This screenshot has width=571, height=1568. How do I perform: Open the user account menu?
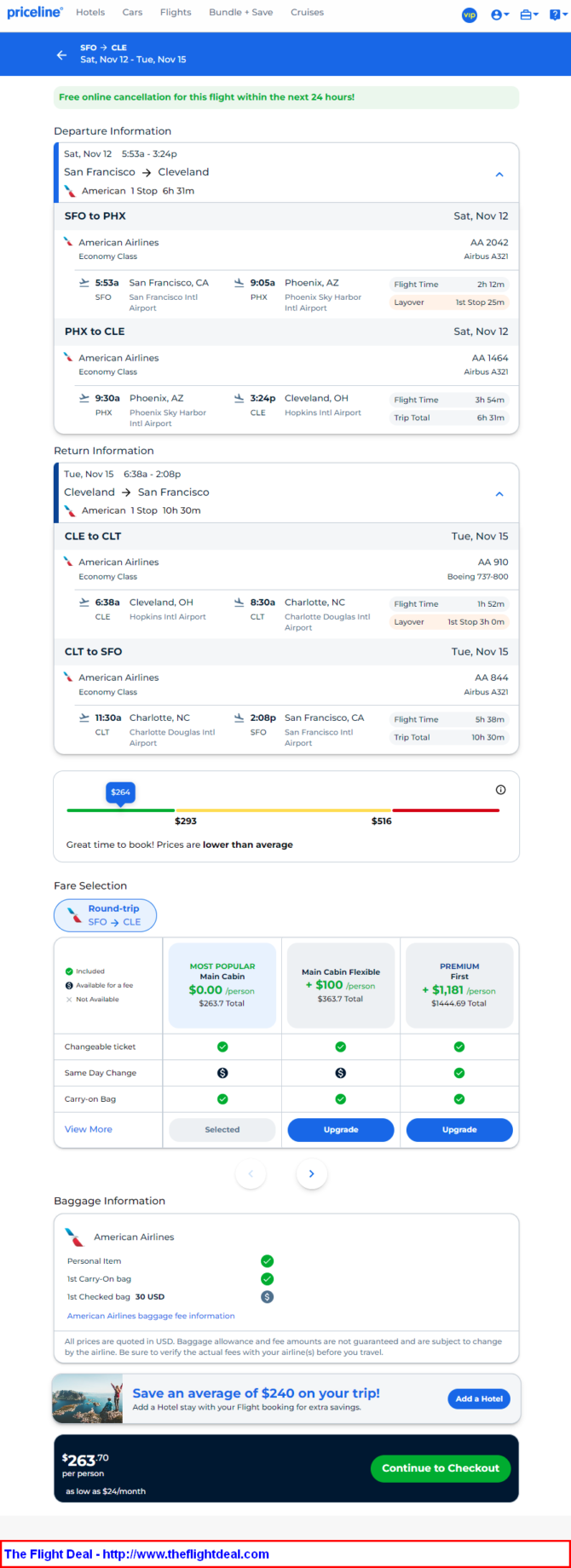500,14
